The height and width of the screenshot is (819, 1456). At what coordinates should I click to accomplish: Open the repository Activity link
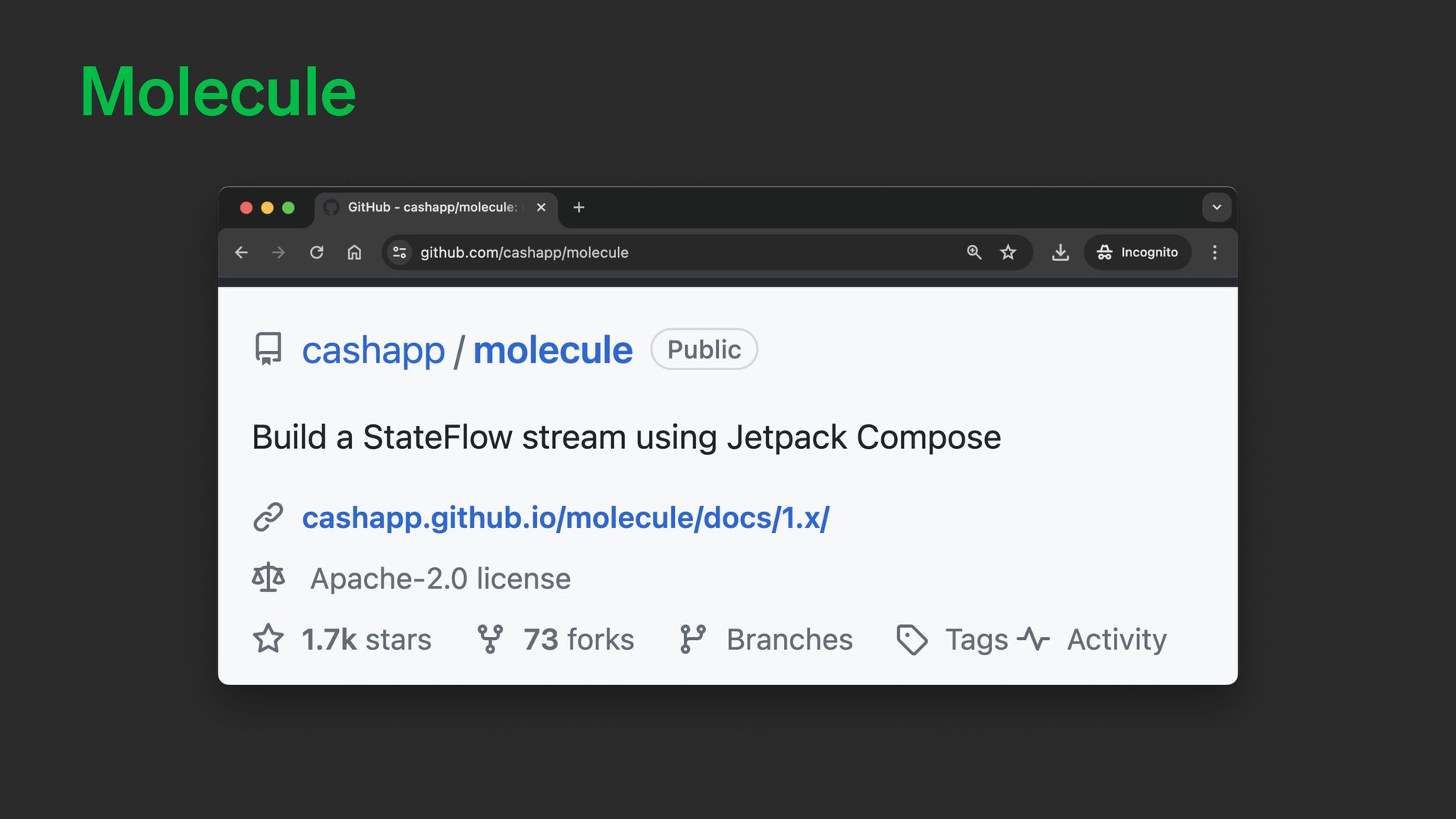click(1116, 639)
